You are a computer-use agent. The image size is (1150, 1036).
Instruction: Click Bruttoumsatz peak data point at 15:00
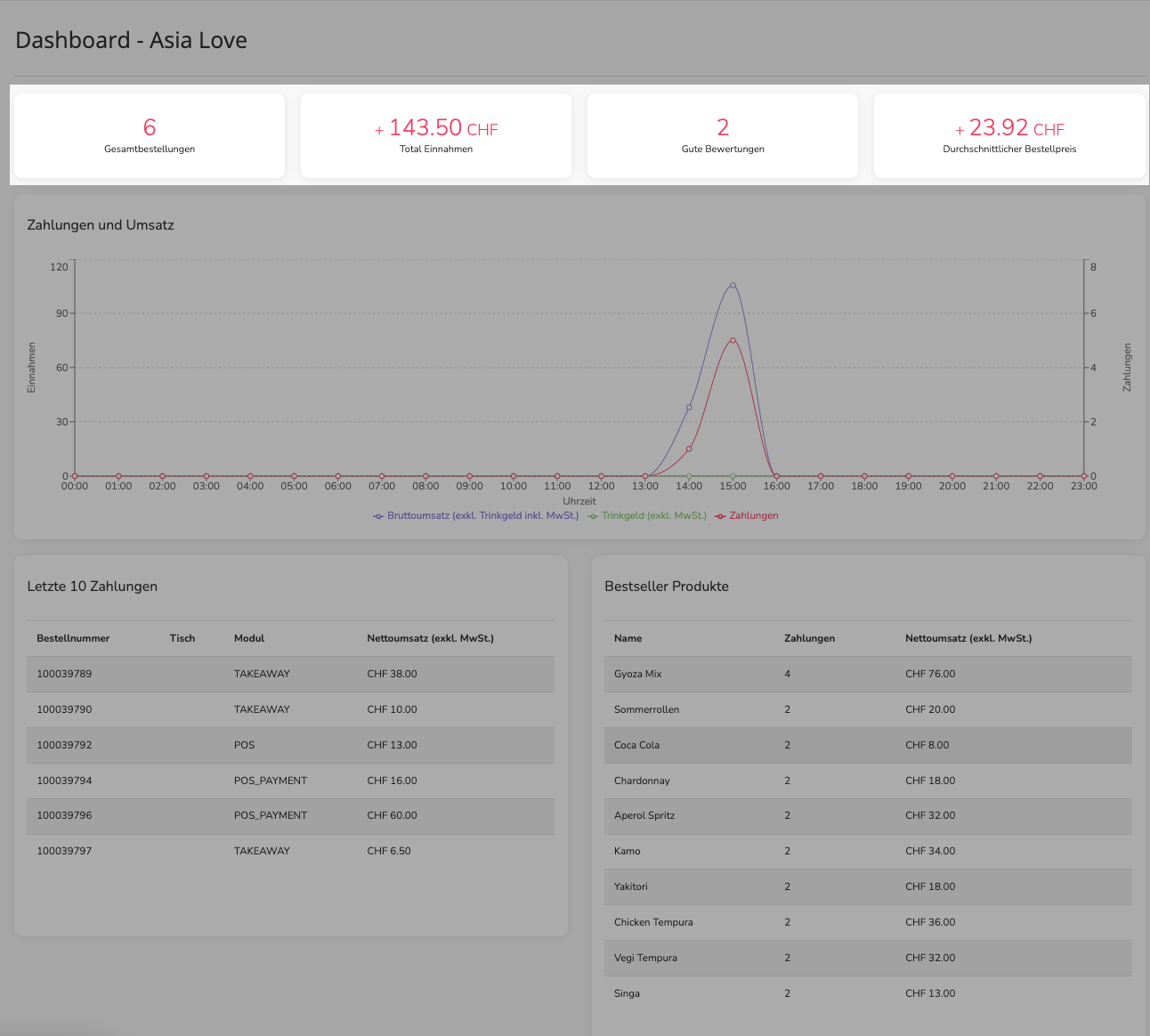click(x=733, y=286)
